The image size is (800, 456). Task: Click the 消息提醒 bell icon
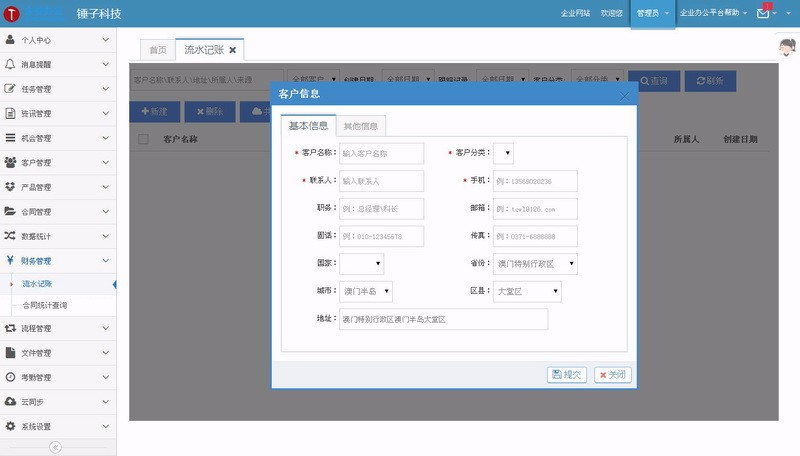[x=10, y=64]
